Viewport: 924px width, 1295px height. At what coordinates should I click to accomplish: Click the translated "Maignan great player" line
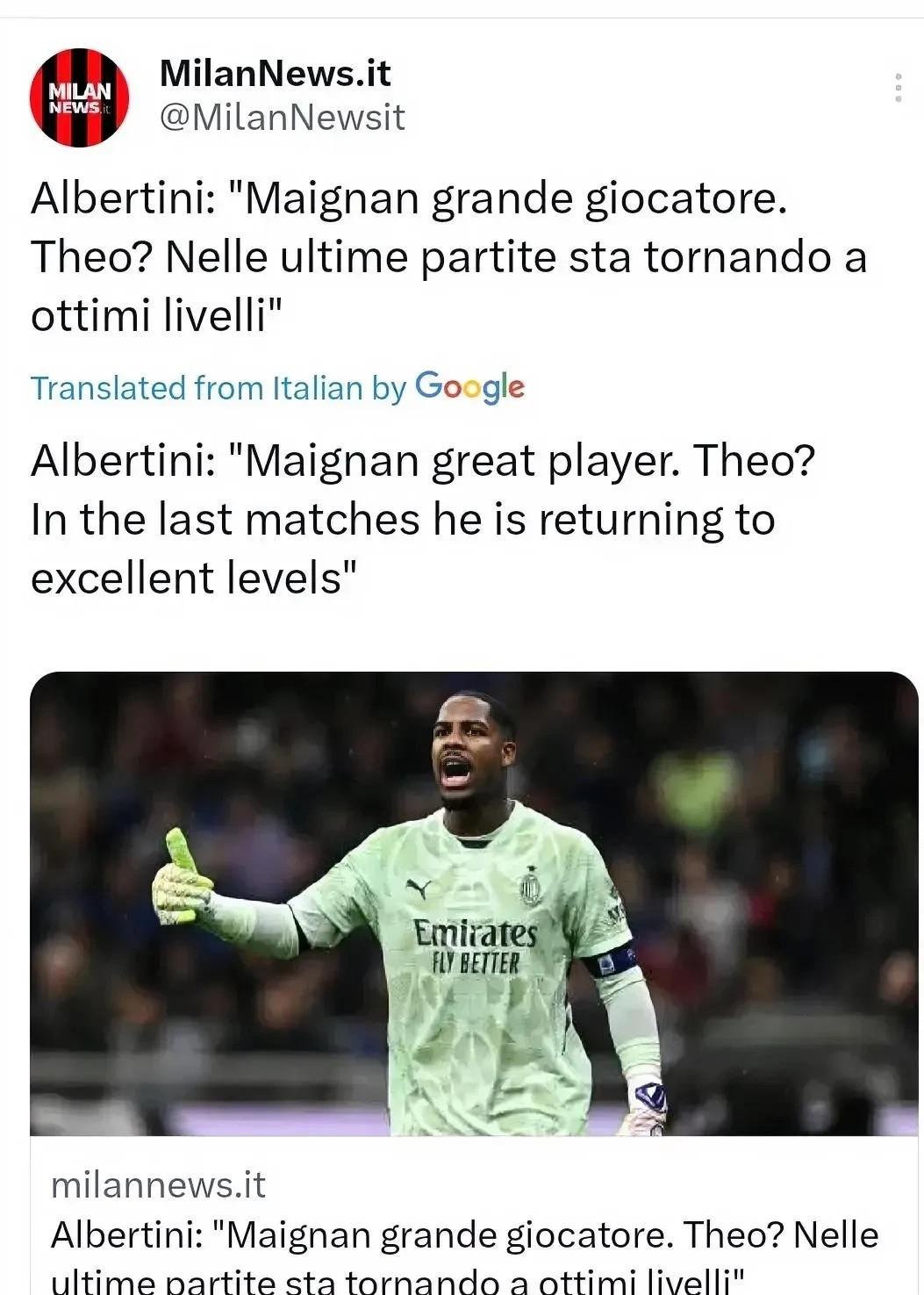(423, 460)
